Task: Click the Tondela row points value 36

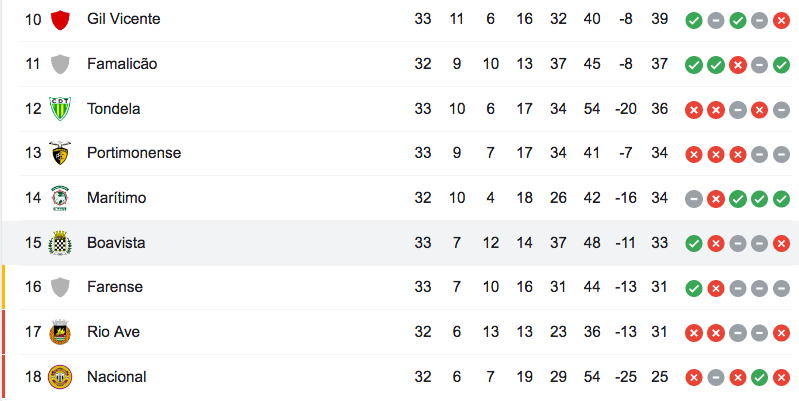Action: (659, 109)
